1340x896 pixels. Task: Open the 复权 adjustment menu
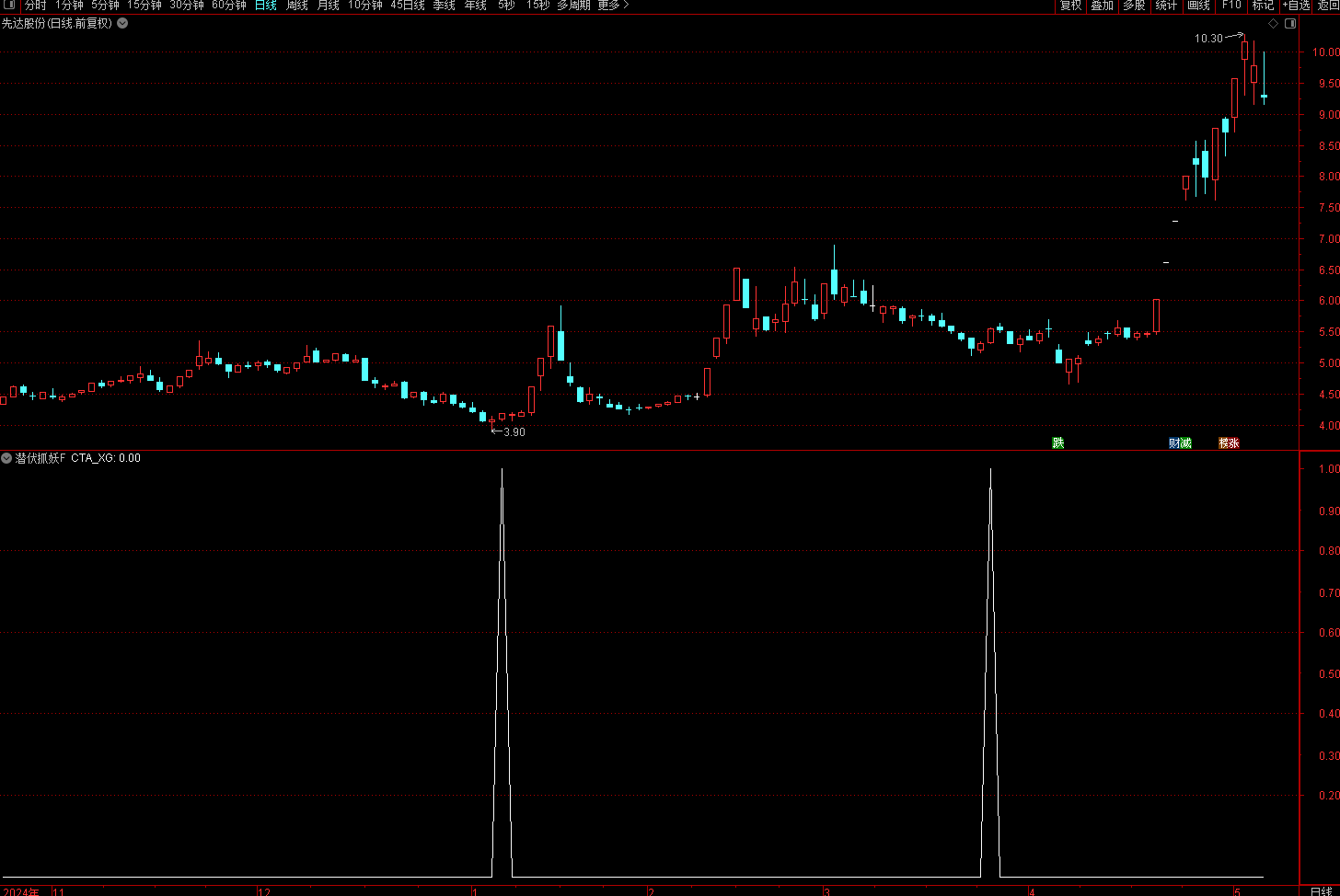click(1071, 6)
